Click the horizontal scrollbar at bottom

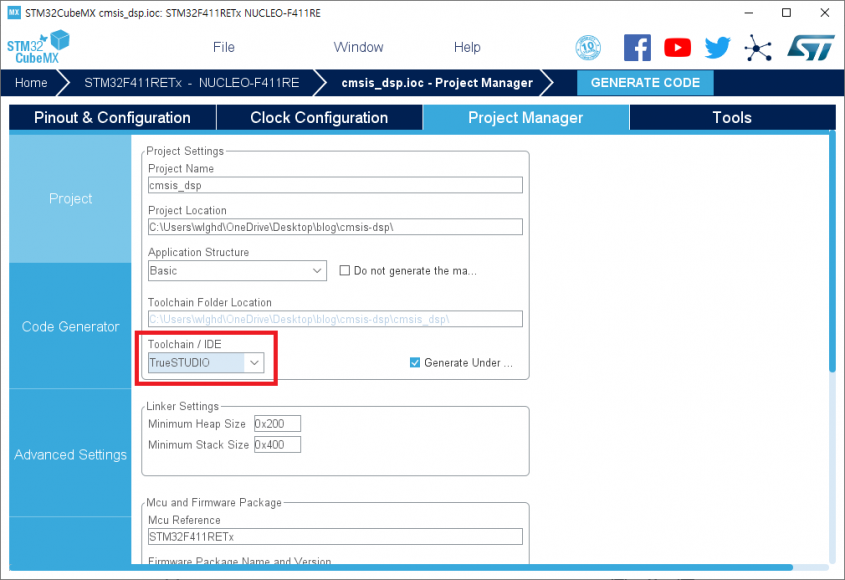click(x=401, y=567)
